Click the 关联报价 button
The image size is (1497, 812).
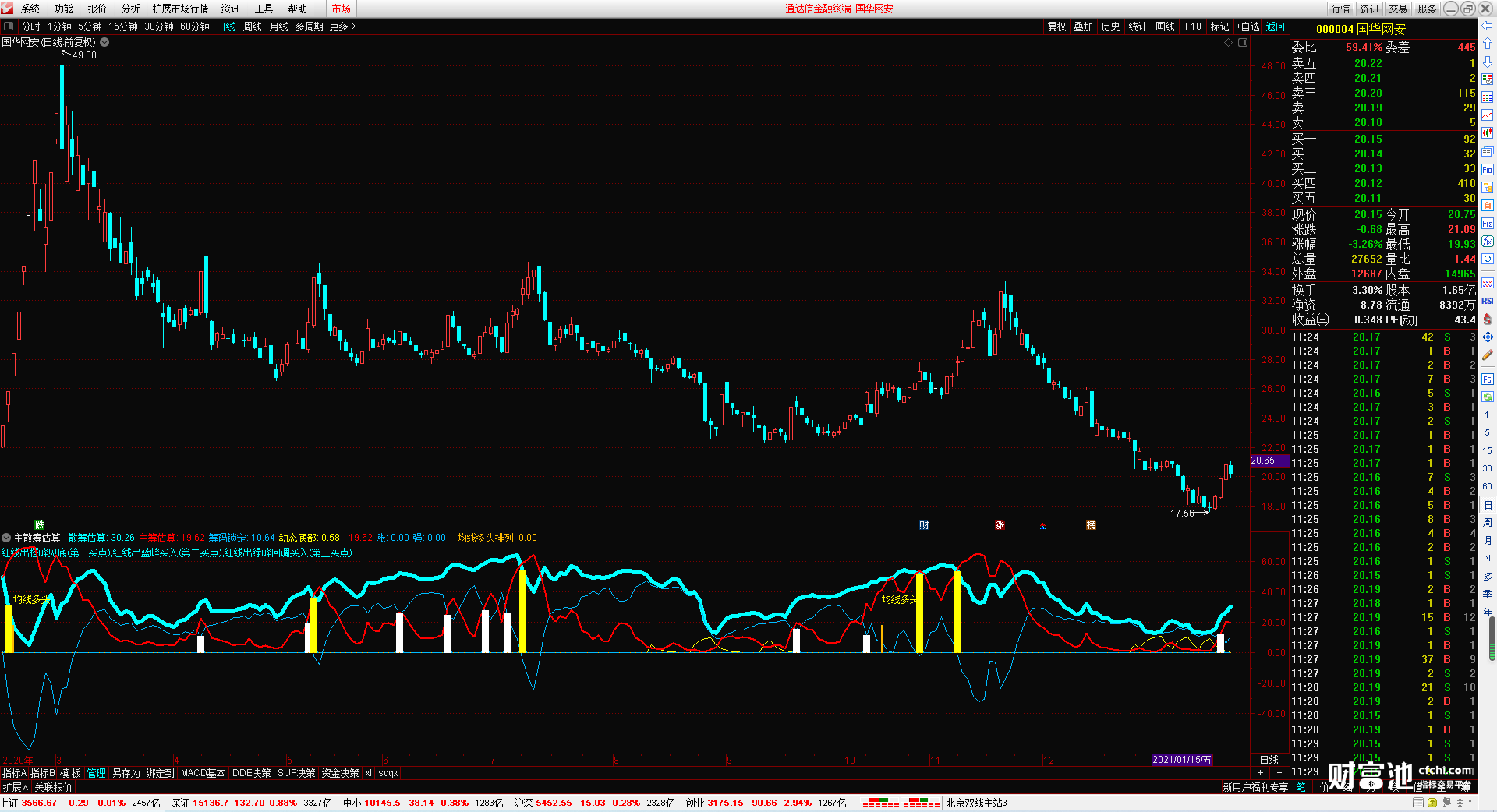point(53,787)
